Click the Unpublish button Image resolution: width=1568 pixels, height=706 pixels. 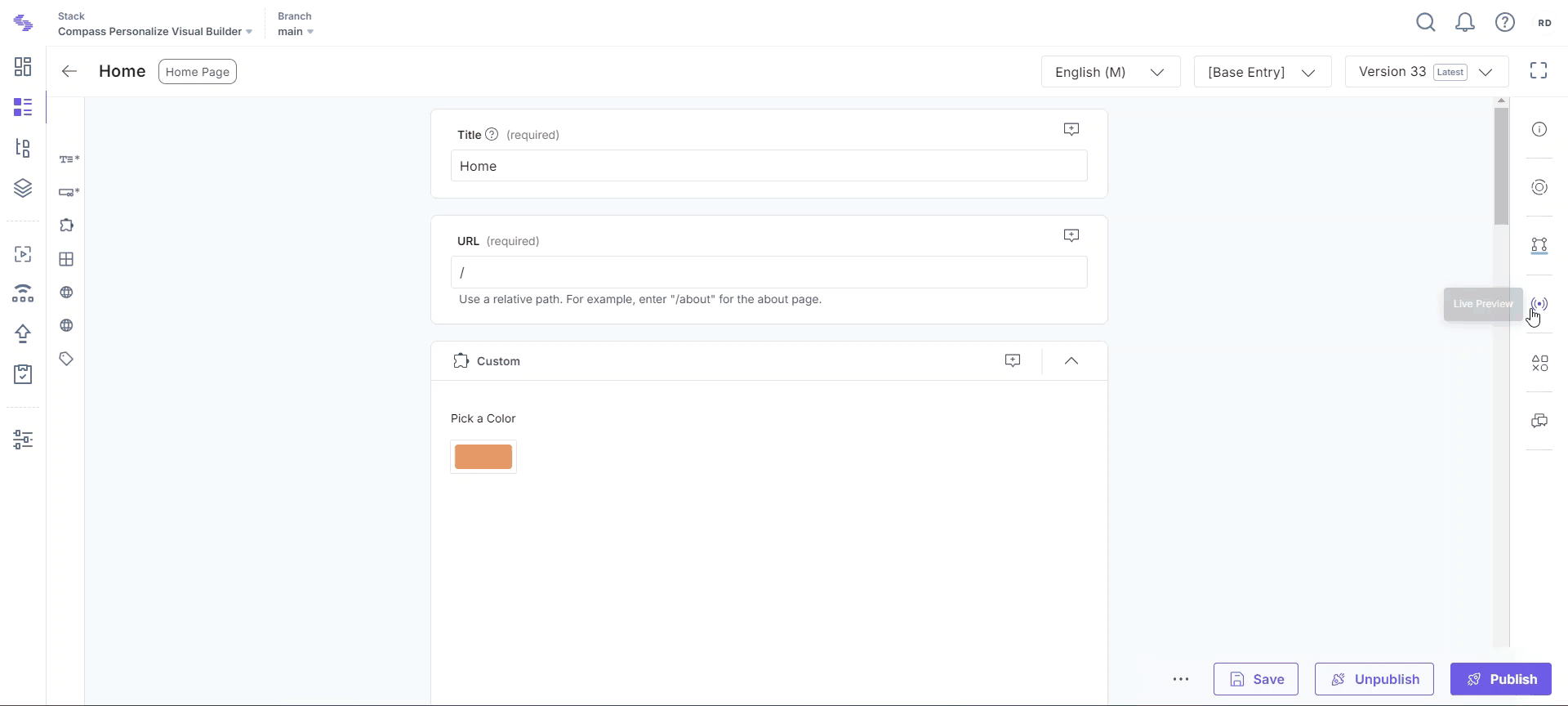[1374, 679]
